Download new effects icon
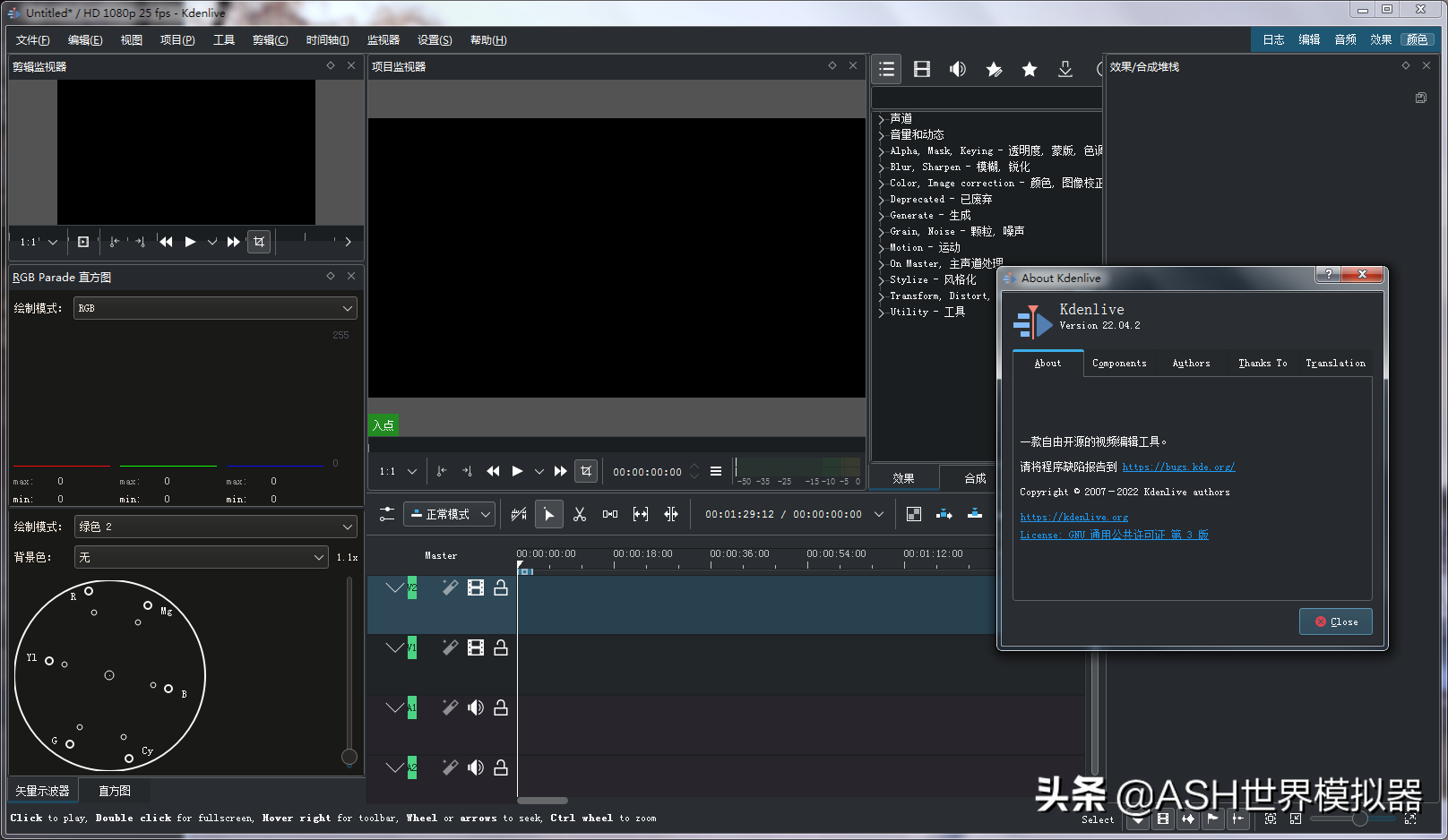The height and width of the screenshot is (840, 1448). 1065,69
